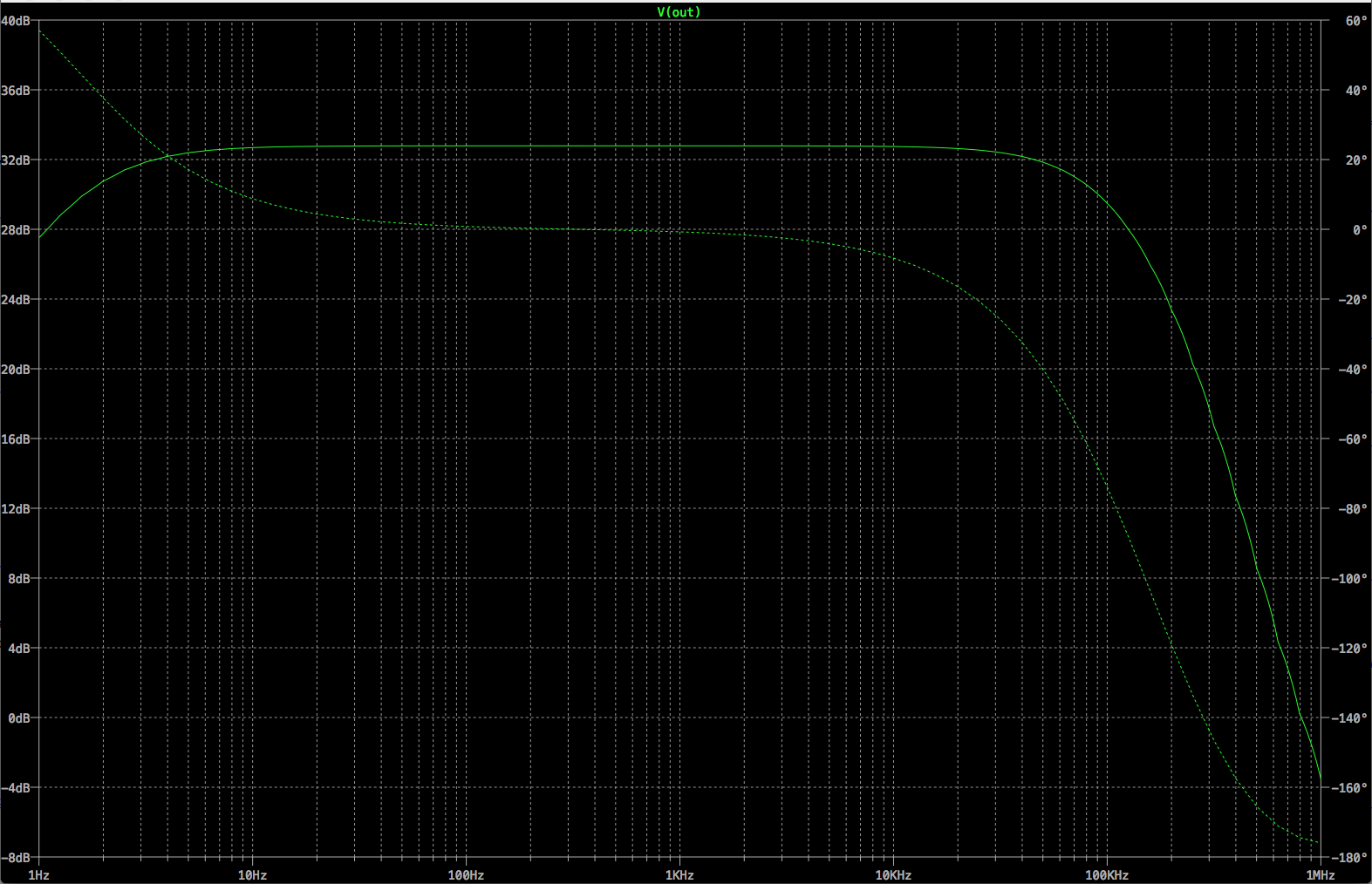
Task: Click the -120° phase axis label
Action: (1350, 649)
